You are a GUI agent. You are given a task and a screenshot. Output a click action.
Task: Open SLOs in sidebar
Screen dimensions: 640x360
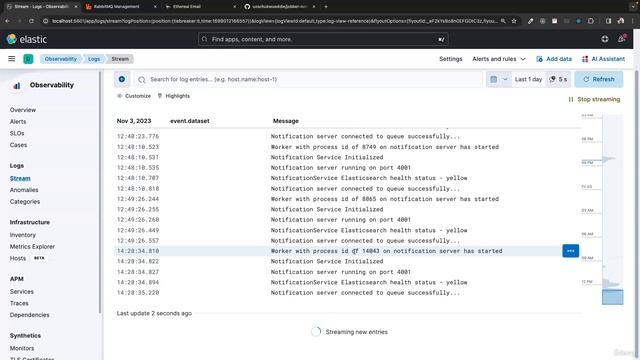(17, 133)
